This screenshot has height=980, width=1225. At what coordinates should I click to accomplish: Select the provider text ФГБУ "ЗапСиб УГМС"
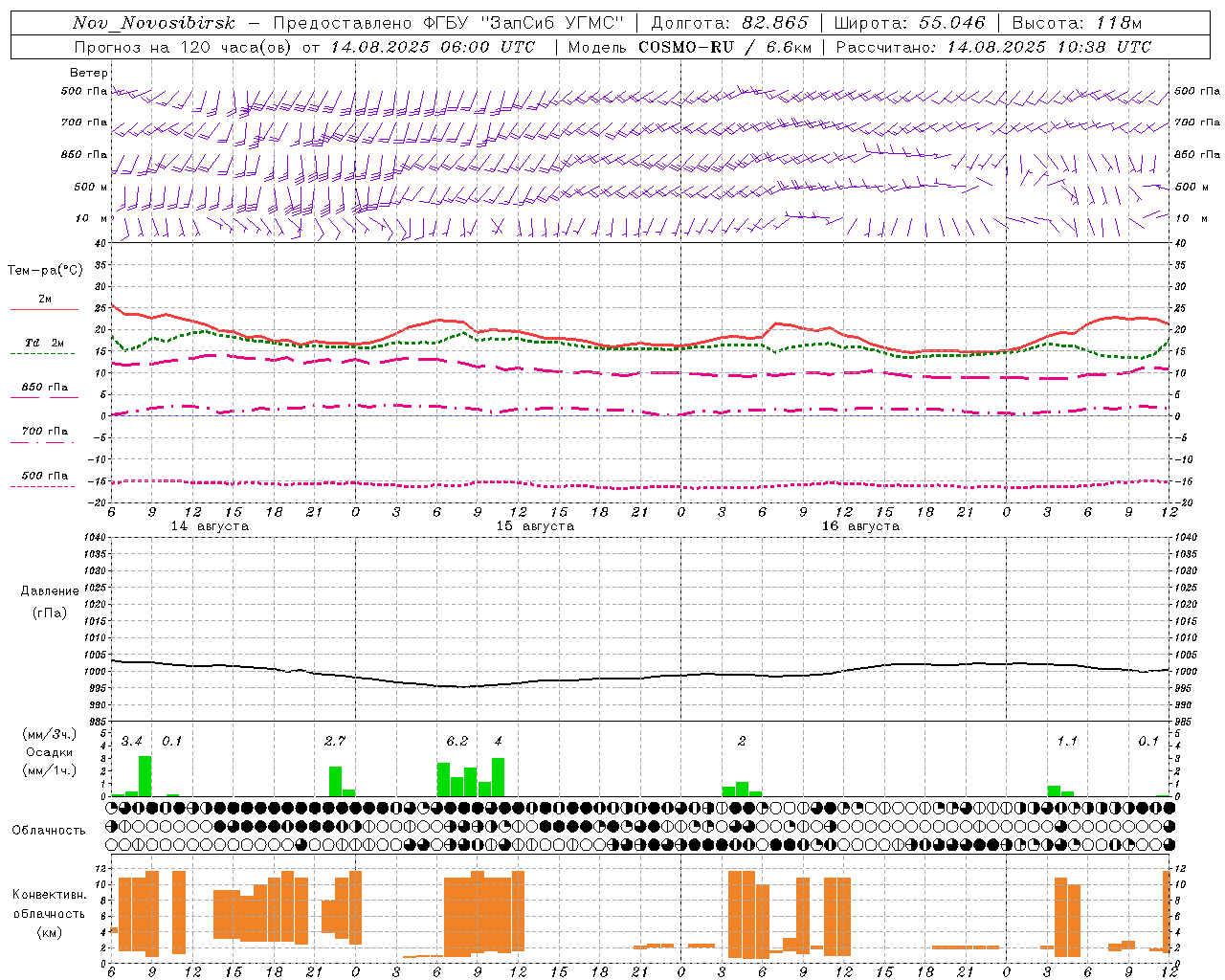pyautogui.click(x=523, y=23)
